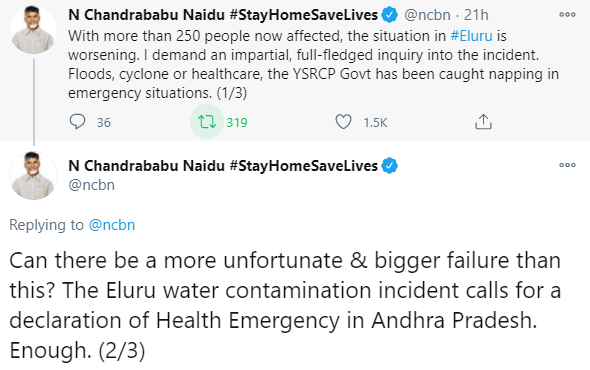Viewport: 590px width, 370px height.
Task: Click the verified badge on the first tweet
Action: (x=390, y=15)
